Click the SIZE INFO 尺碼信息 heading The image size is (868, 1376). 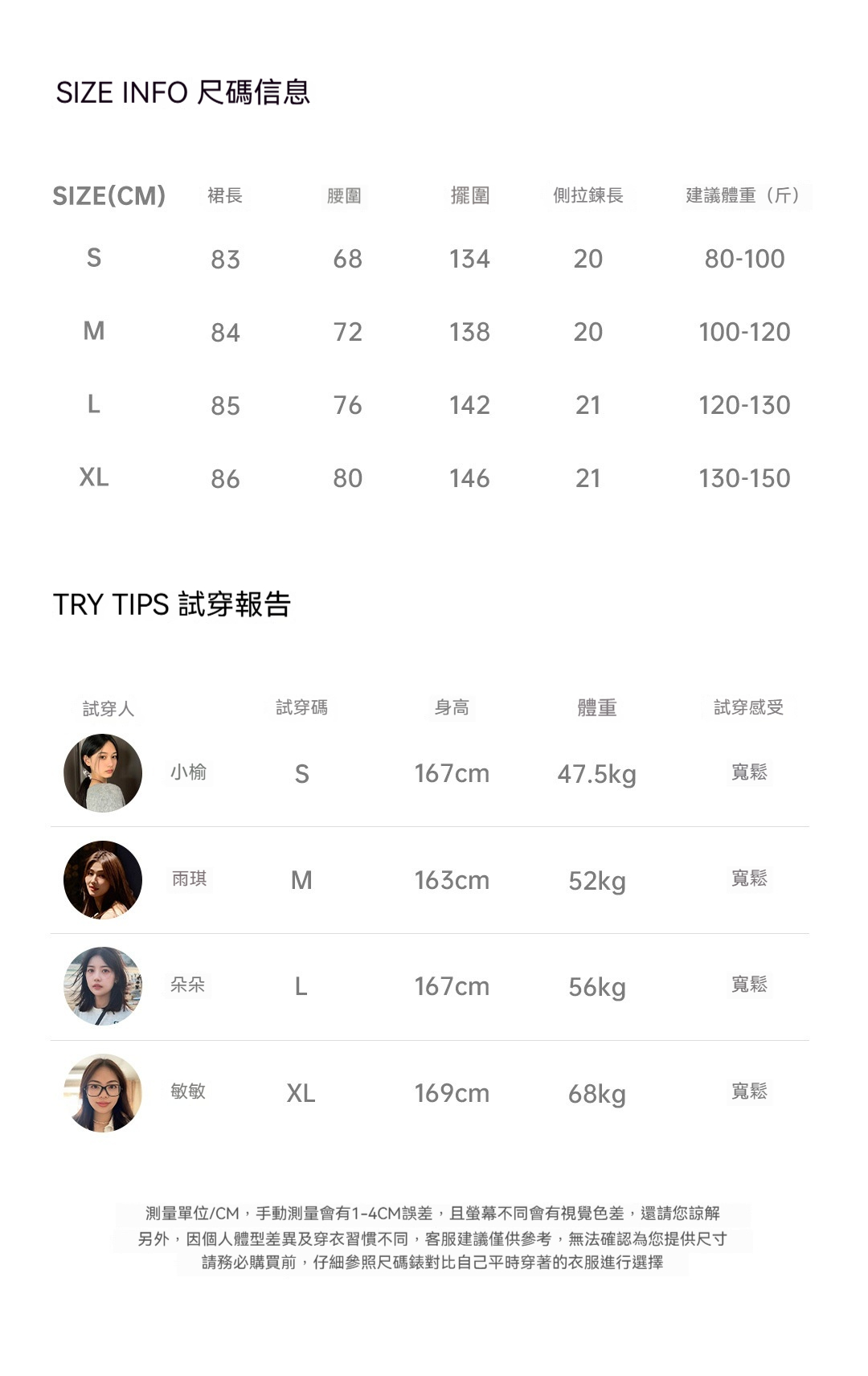click(x=182, y=92)
